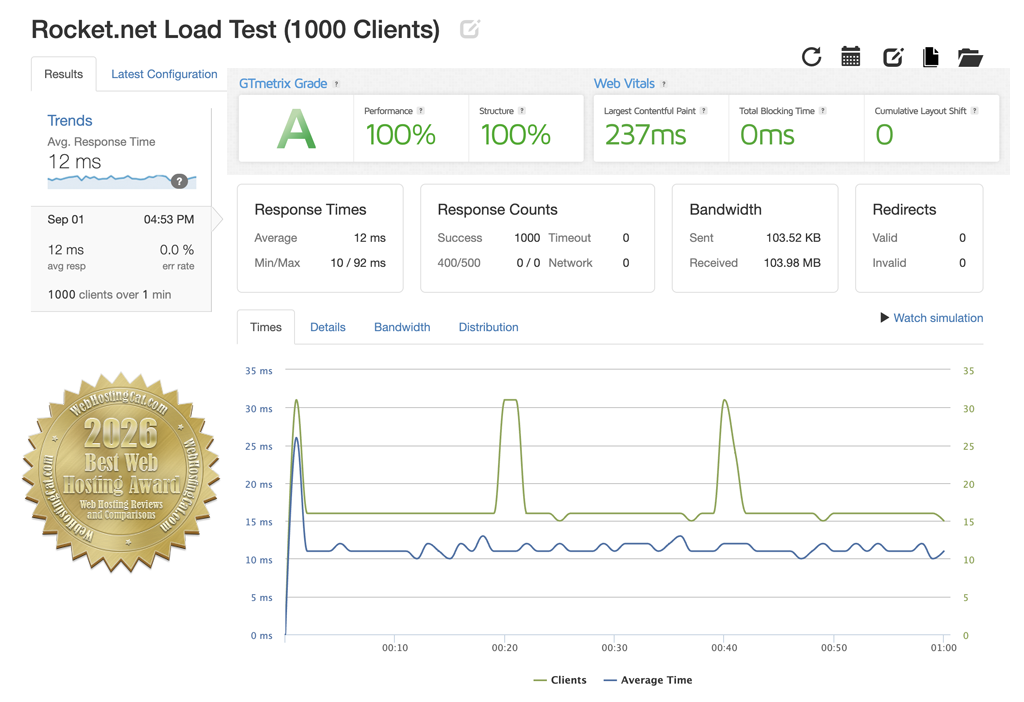Click the Trends heading link
The image size is (1024, 702).
pyautogui.click(x=70, y=121)
